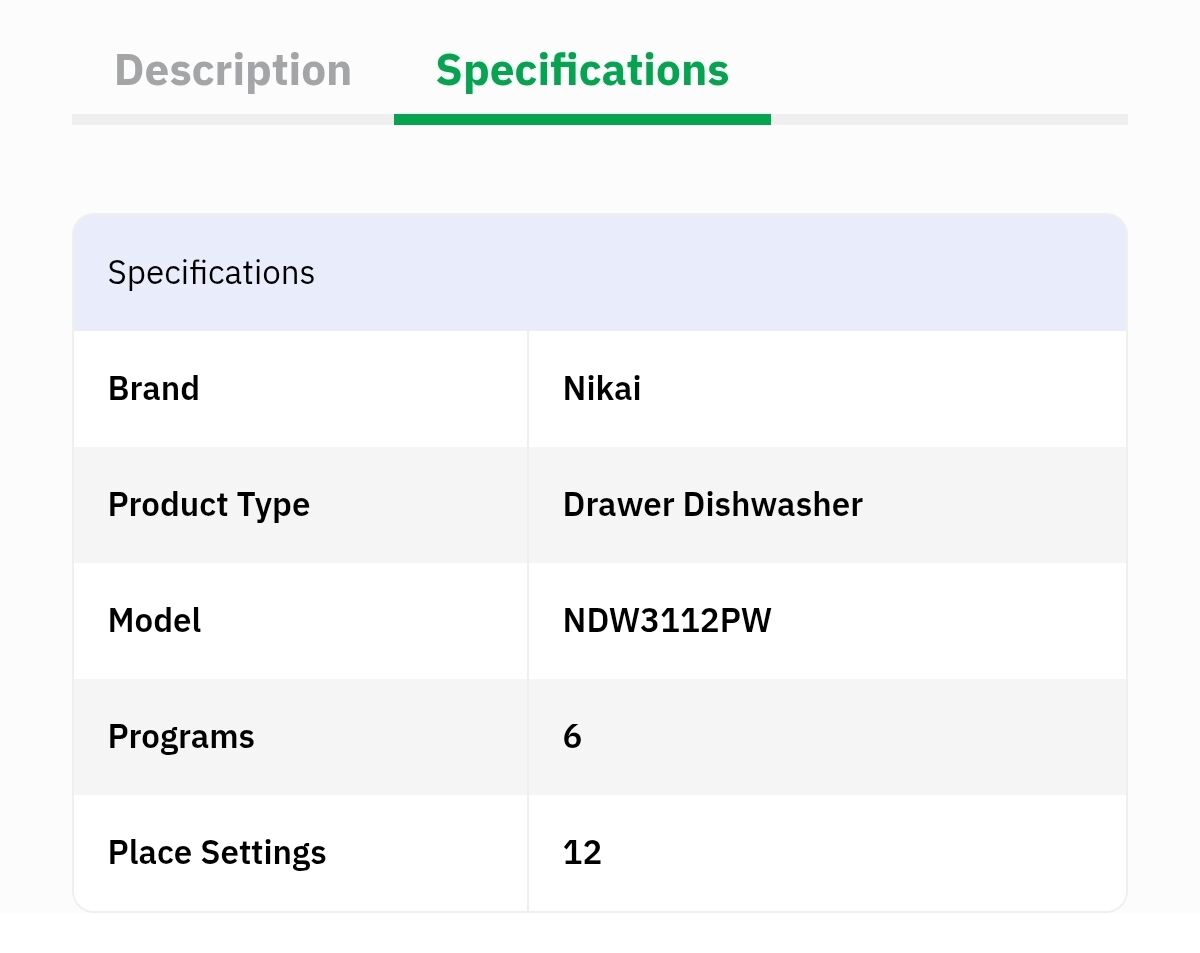Click the Place Settings label

pyautogui.click(x=217, y=853)
